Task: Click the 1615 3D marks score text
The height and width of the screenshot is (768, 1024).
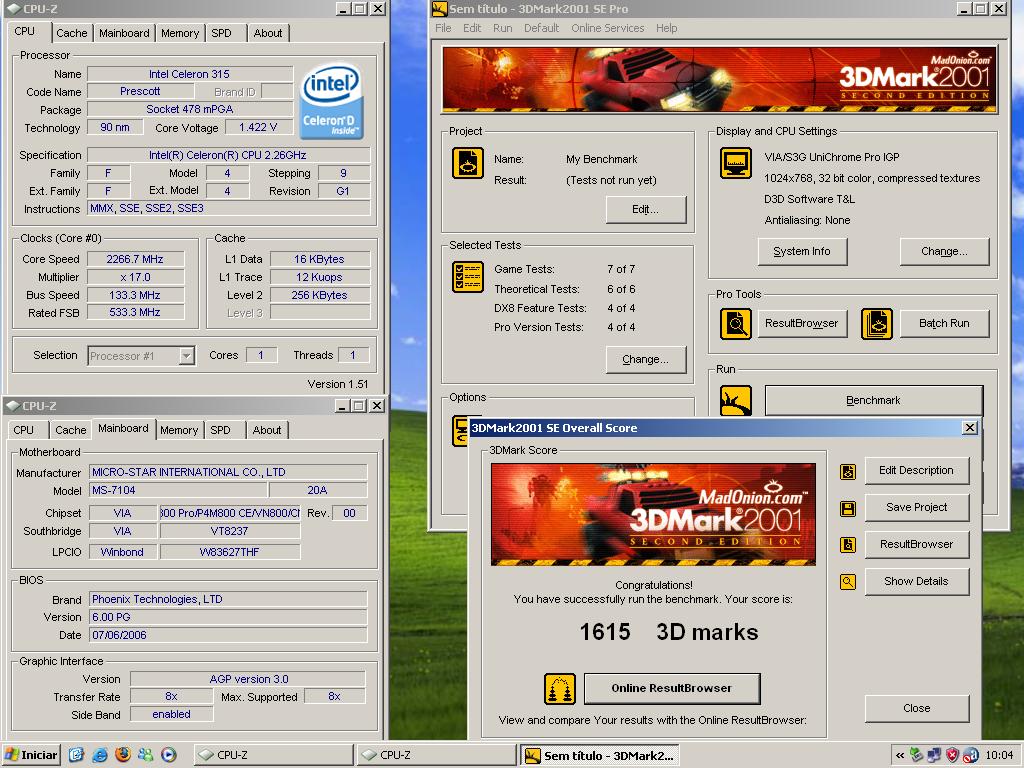Action: pyautogui.click(x=669, y=632)
